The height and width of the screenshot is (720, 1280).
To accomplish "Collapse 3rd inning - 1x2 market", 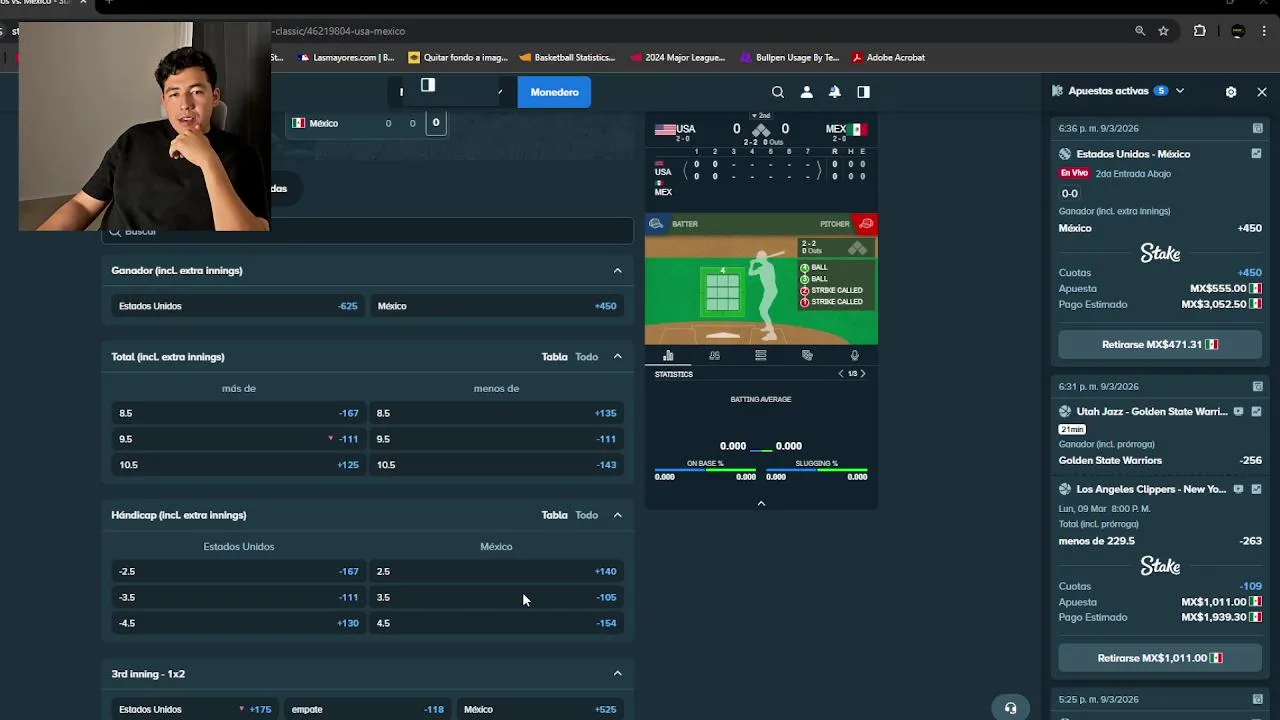I will [617, 674].
